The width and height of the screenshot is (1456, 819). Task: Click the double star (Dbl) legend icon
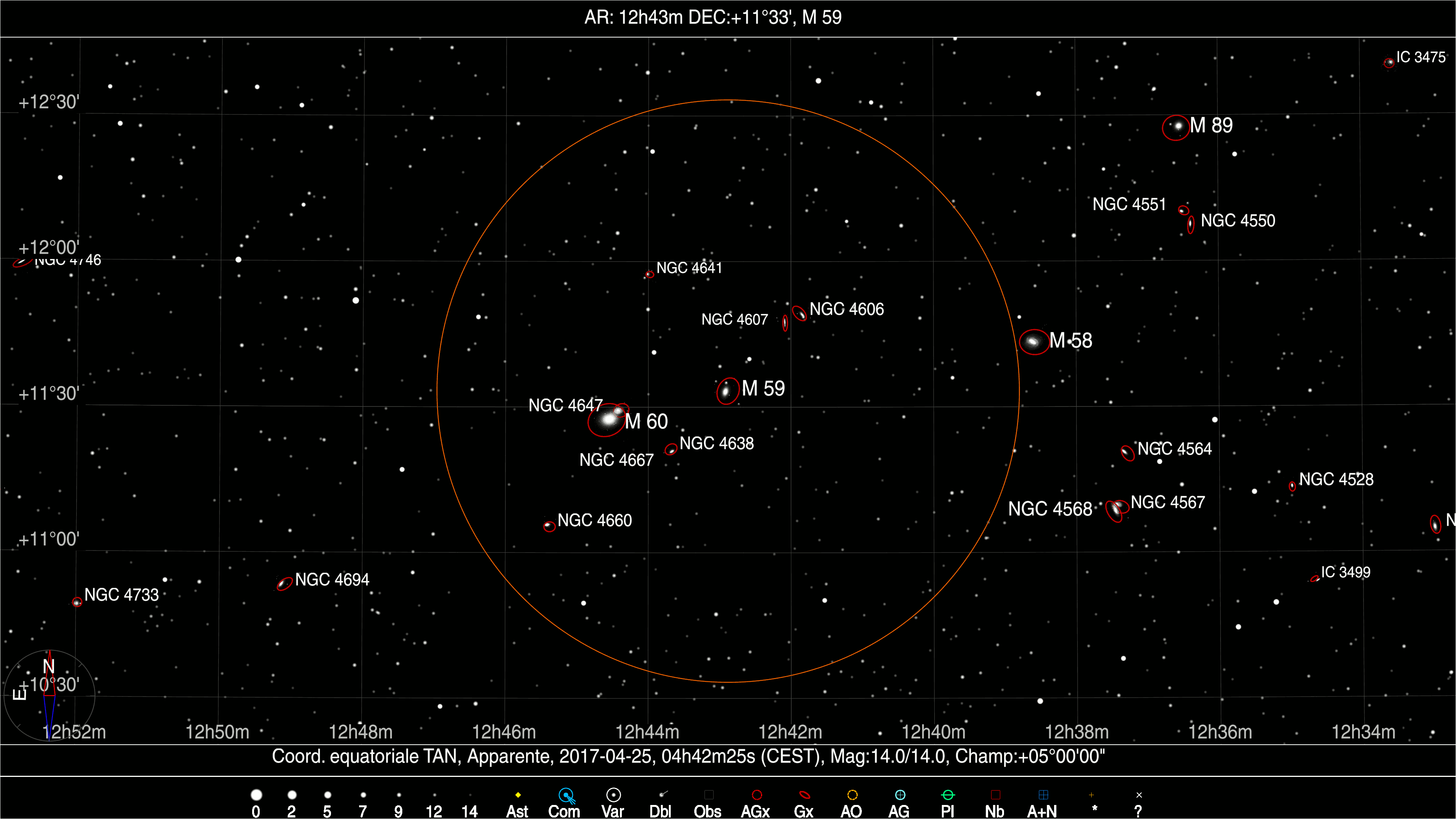662,795
